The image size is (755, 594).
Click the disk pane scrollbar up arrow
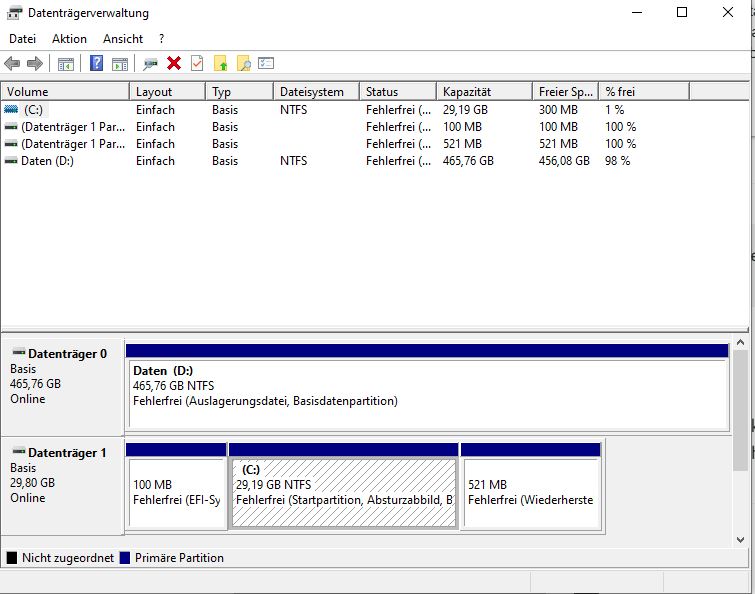point(741,342)
